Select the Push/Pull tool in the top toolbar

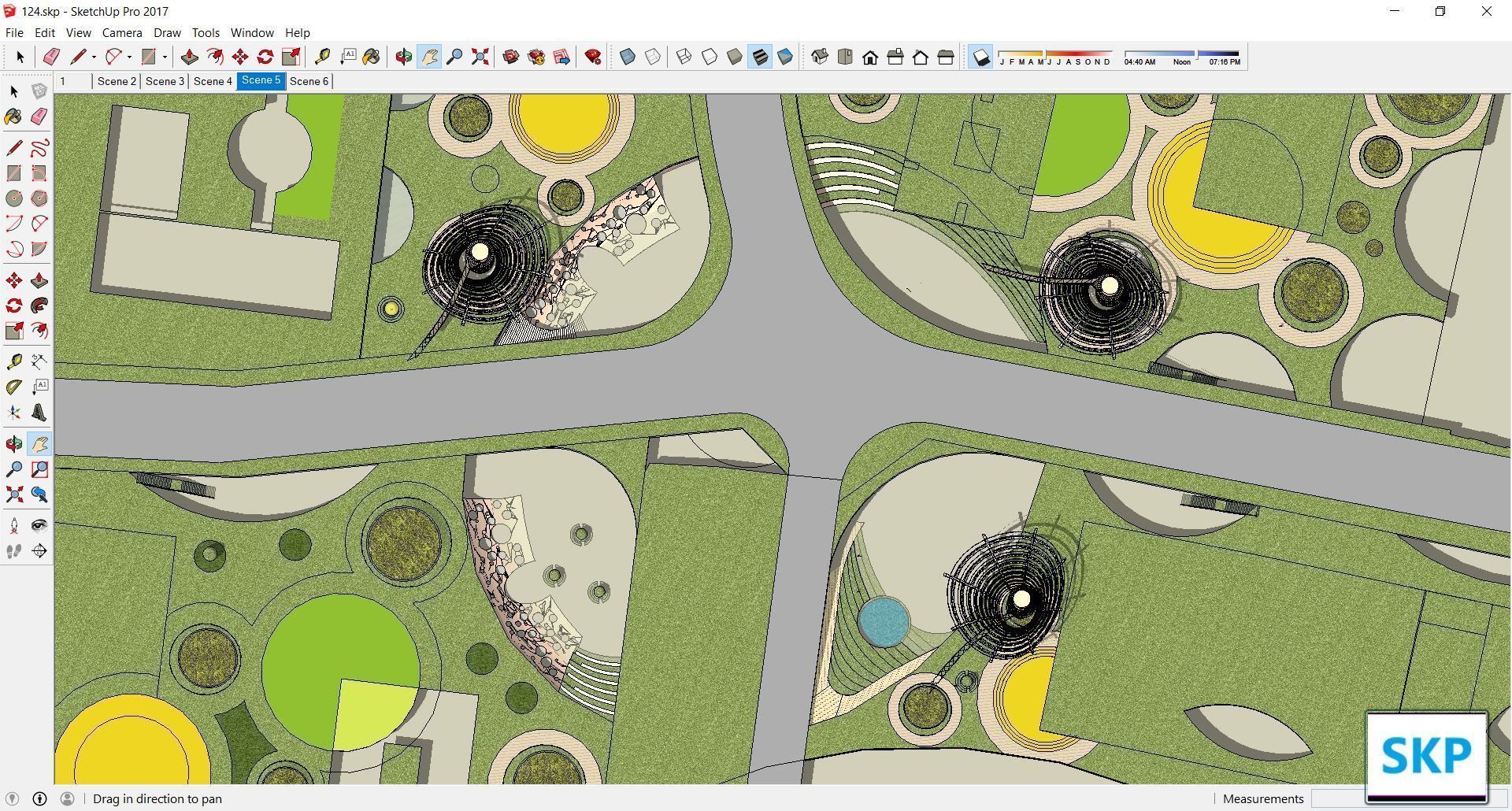tap(189, 57)
